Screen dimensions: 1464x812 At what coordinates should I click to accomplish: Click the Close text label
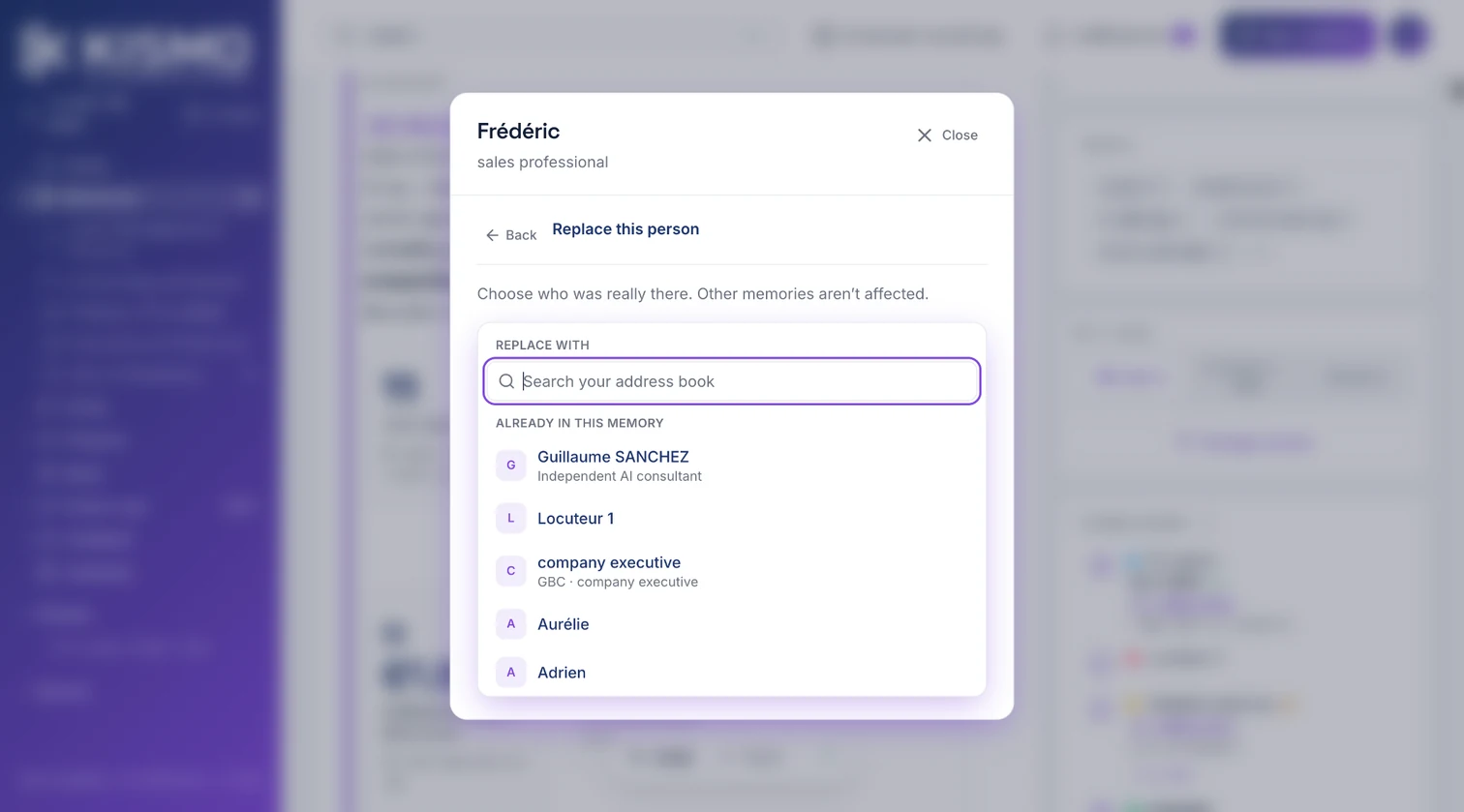coord(960,135)
